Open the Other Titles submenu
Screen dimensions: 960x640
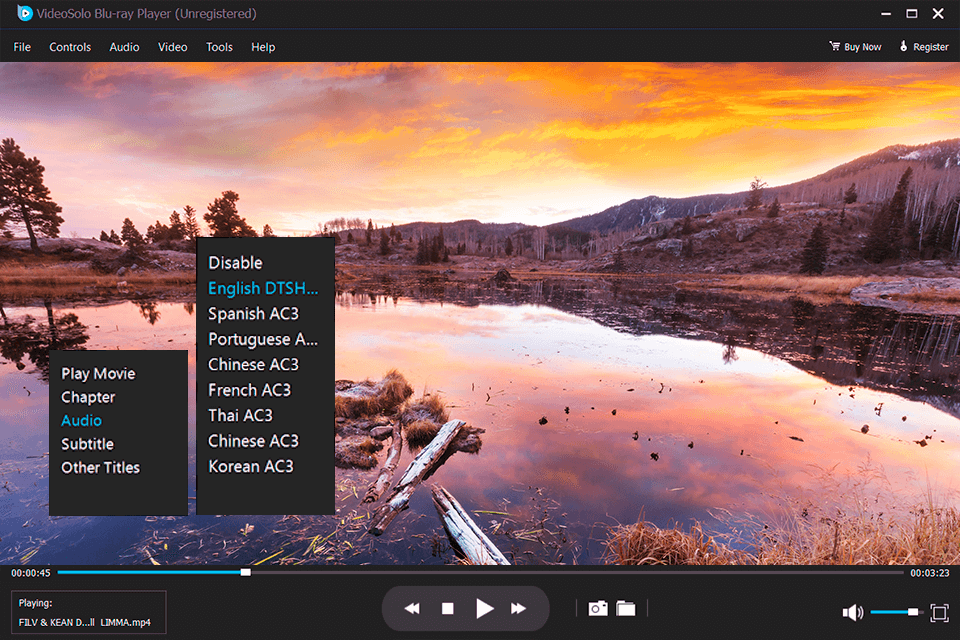100,467
